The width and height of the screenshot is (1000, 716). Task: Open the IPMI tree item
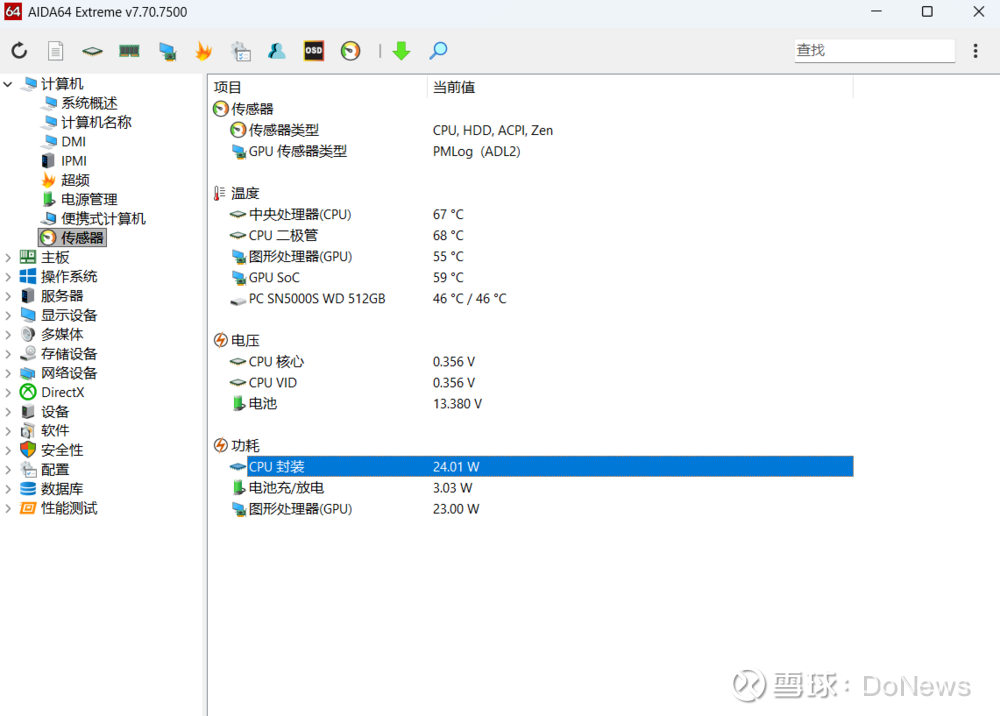click(74, 161)
